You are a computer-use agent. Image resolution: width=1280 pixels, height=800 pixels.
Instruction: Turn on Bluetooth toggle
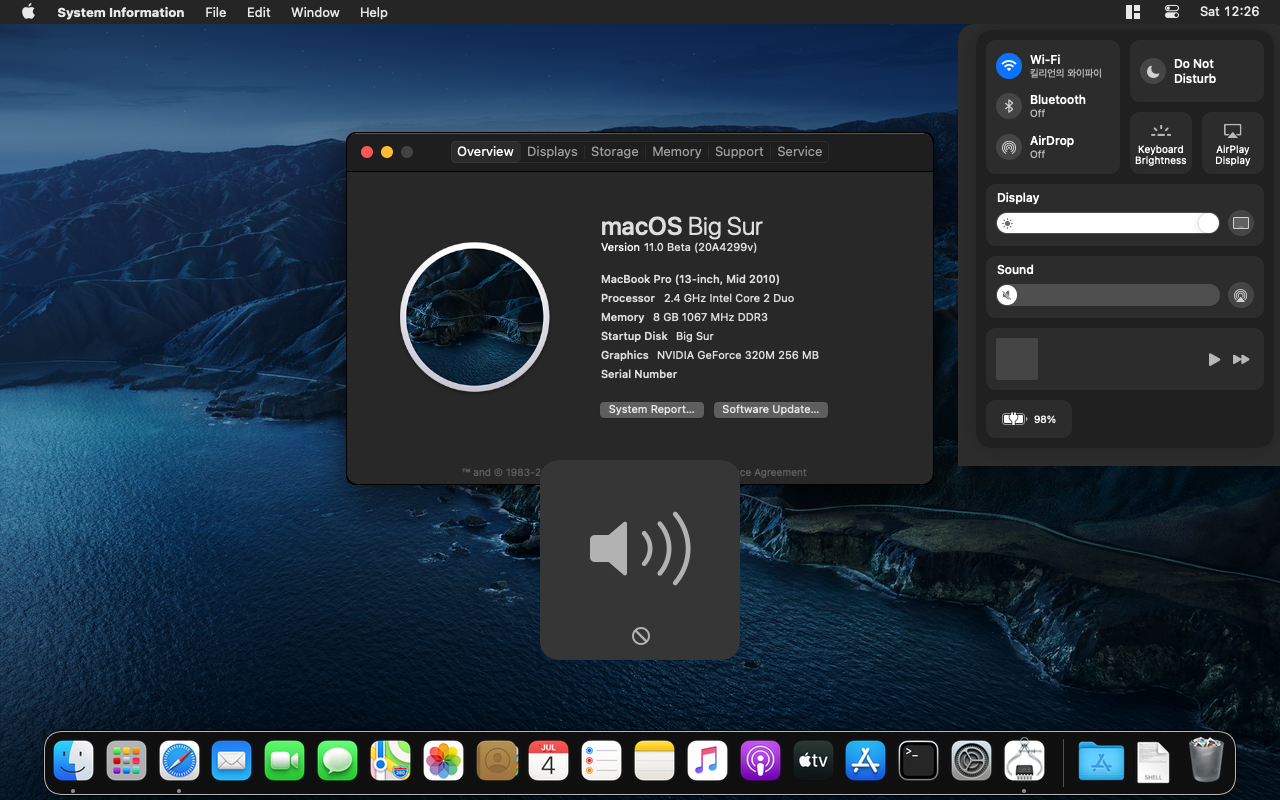point(1009,106)
